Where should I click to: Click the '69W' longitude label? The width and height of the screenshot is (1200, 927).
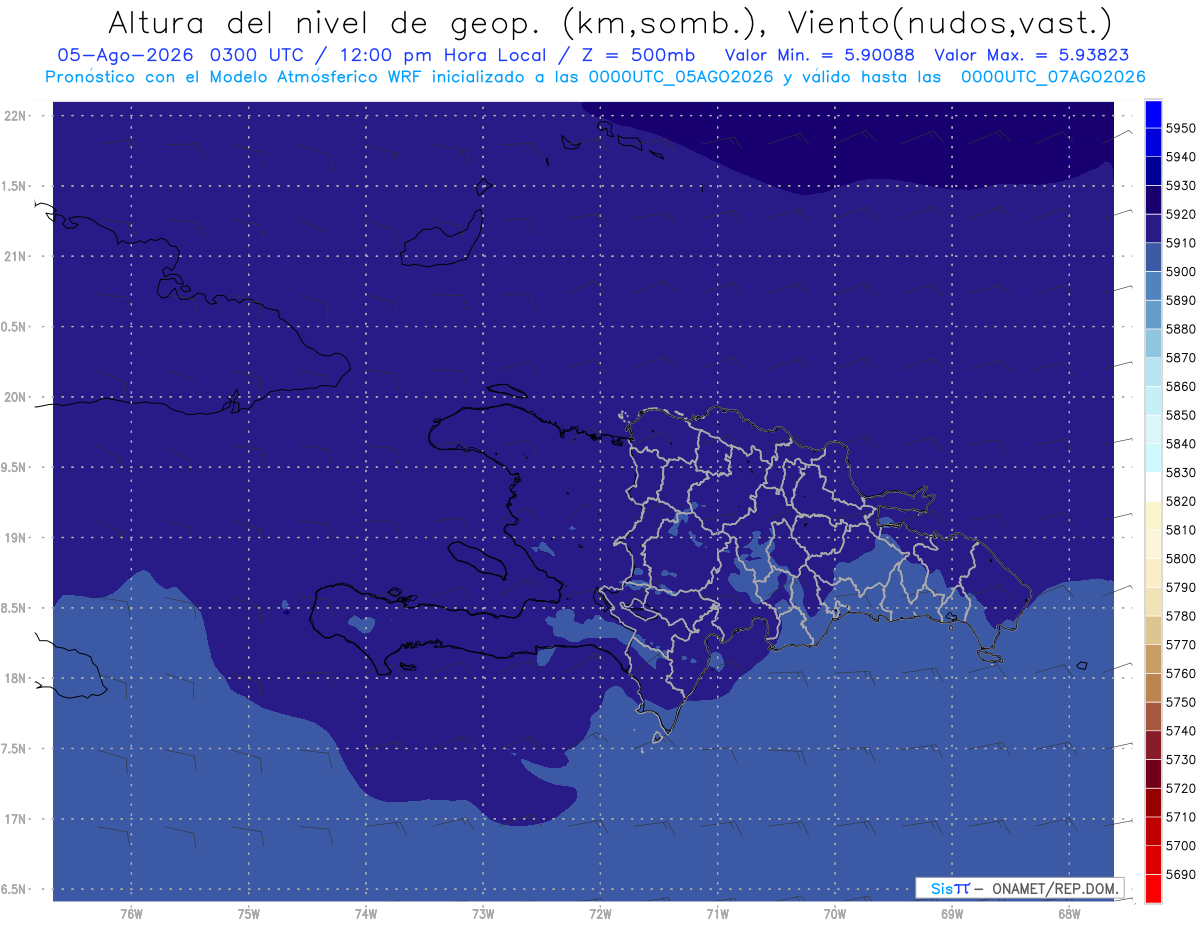(952, 913)
